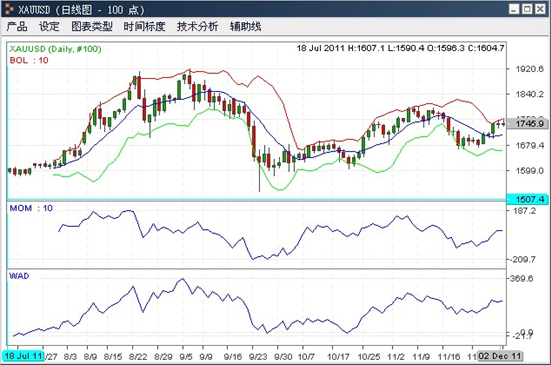Viewport: 551px width, 365px height.
Task: Open the 图表类型 menu
Action: [x=92, y=26]
